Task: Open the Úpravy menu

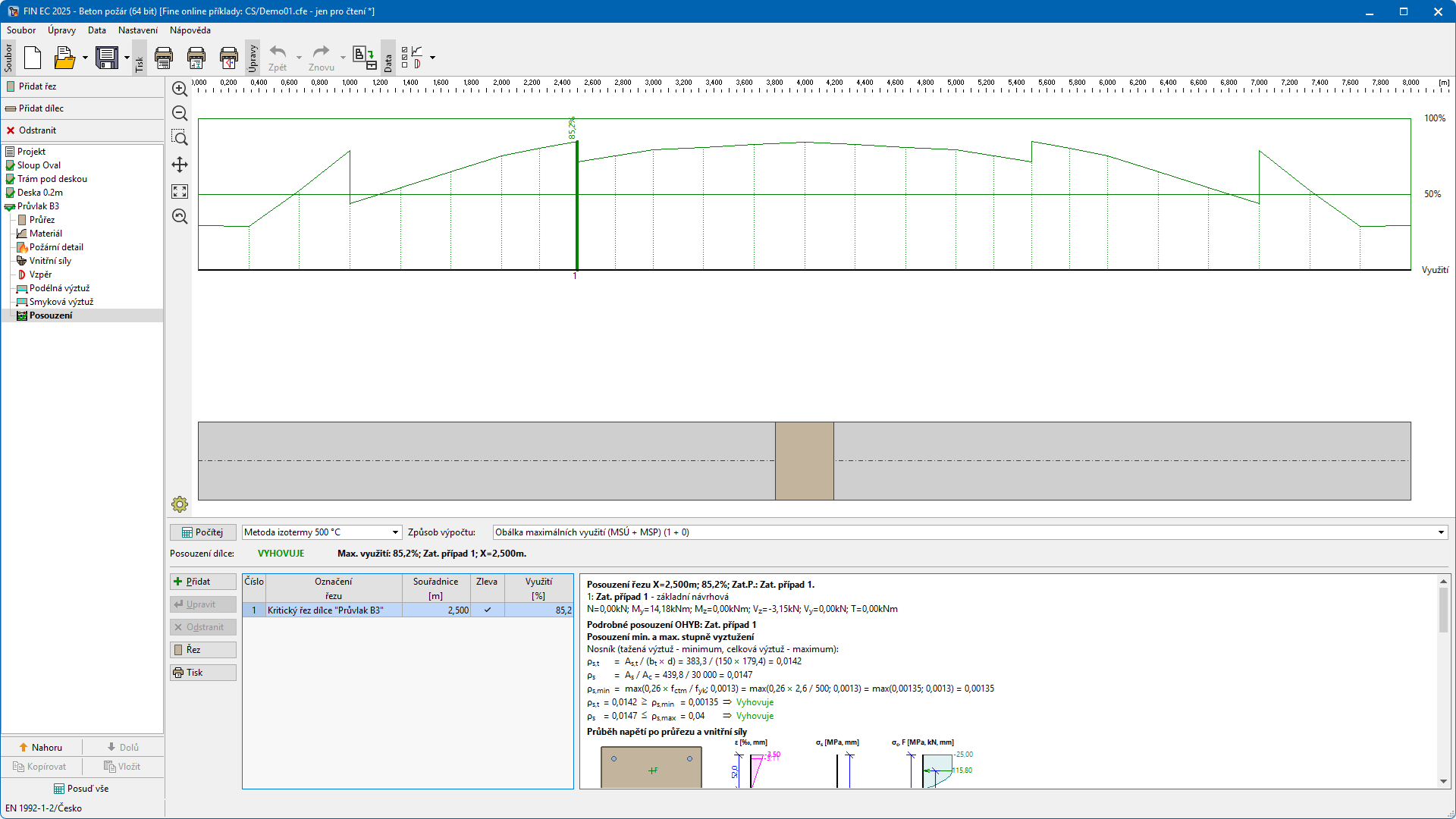Action: pyautogui.click(x=61, y=30)
